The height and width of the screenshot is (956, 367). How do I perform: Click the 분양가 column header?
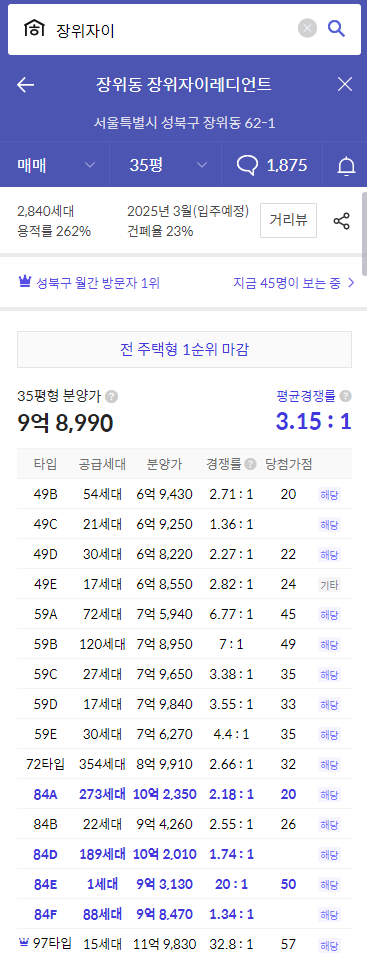(165, 464)
